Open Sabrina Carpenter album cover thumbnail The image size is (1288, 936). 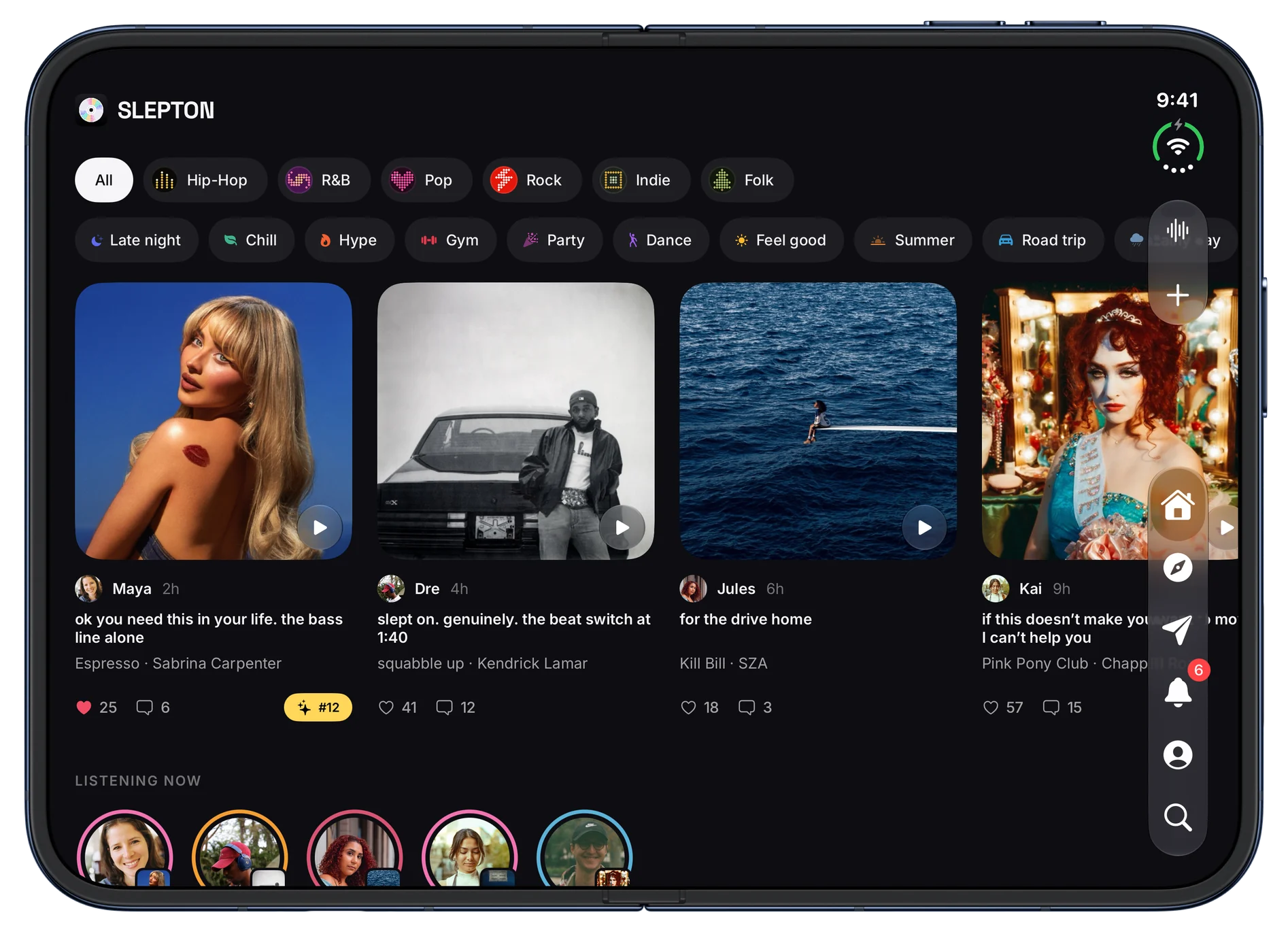pos(214,421)
